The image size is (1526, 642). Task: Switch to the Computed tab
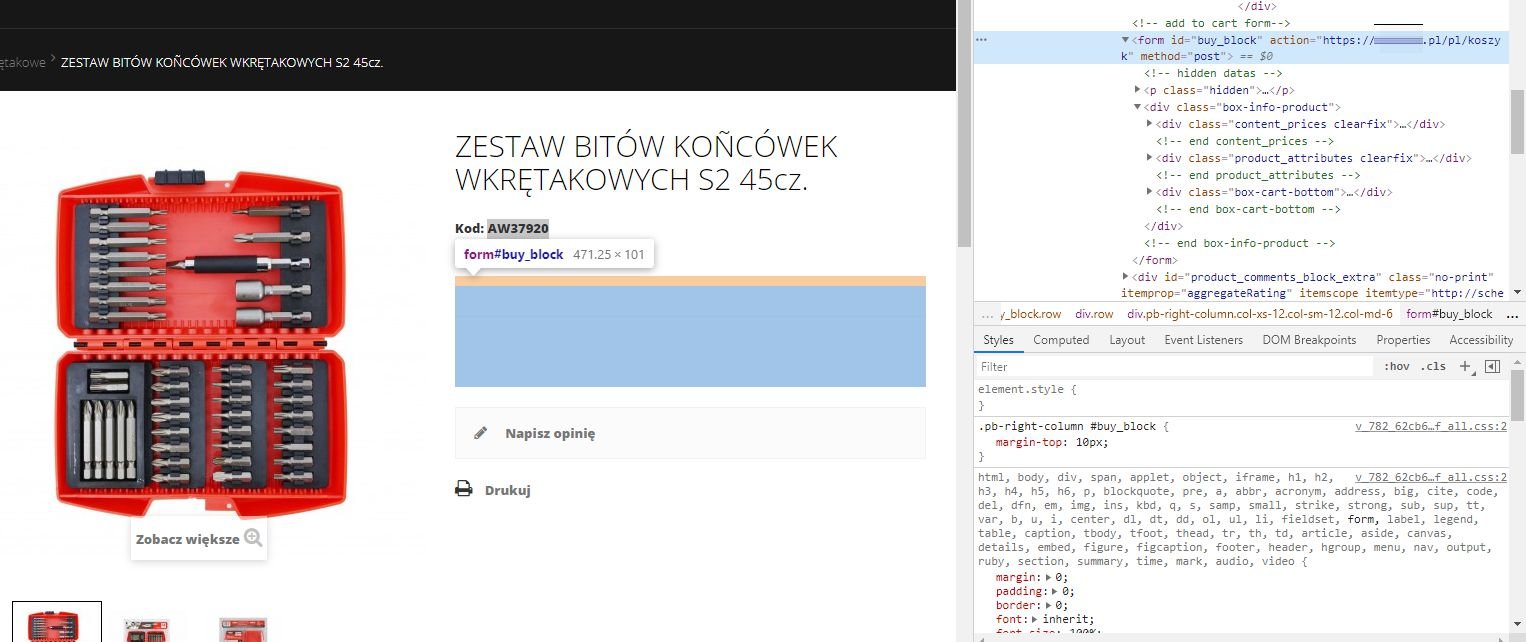click(x=1061, y=340)
